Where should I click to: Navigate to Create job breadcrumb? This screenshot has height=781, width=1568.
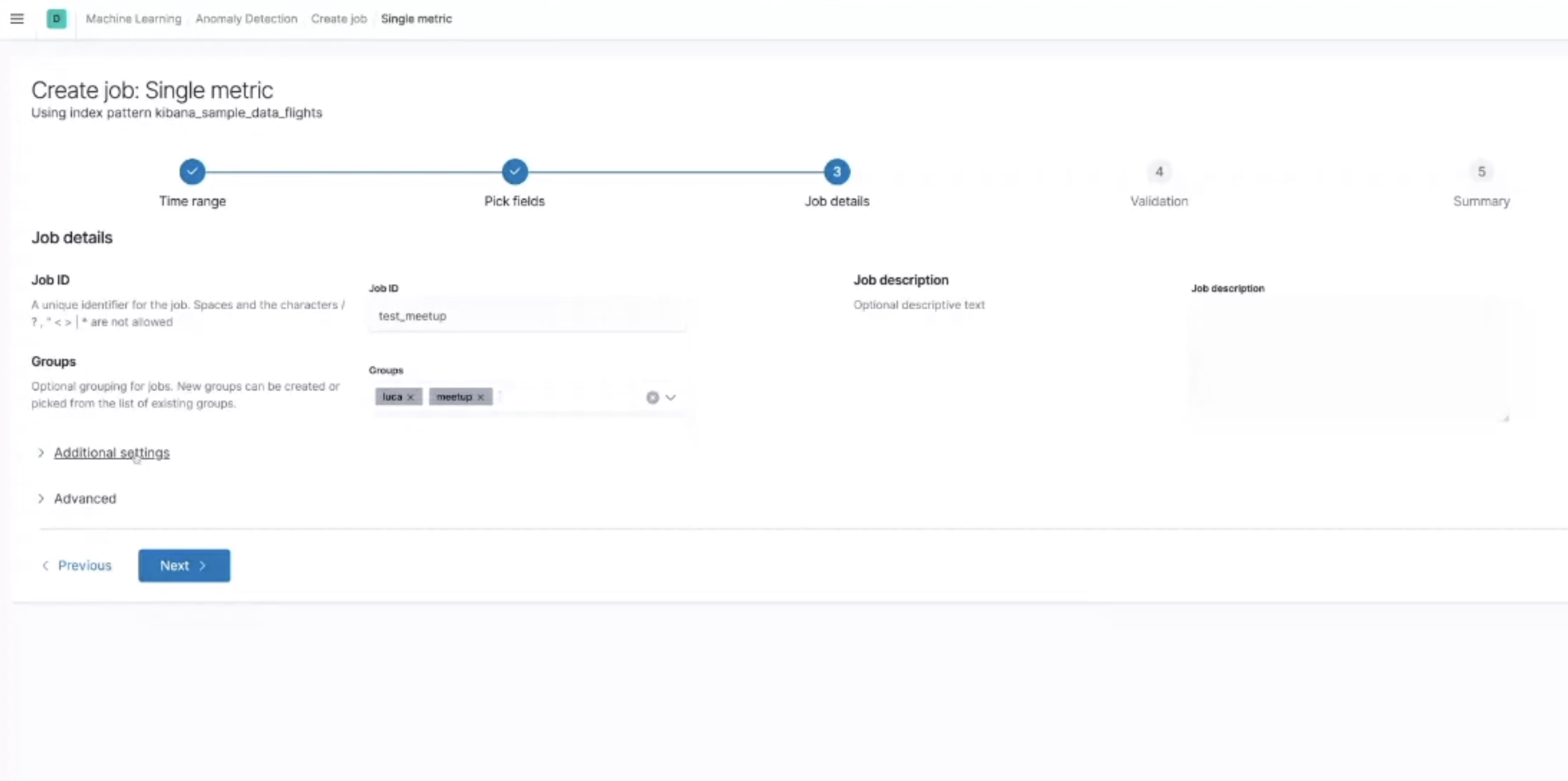click(339, 19)
